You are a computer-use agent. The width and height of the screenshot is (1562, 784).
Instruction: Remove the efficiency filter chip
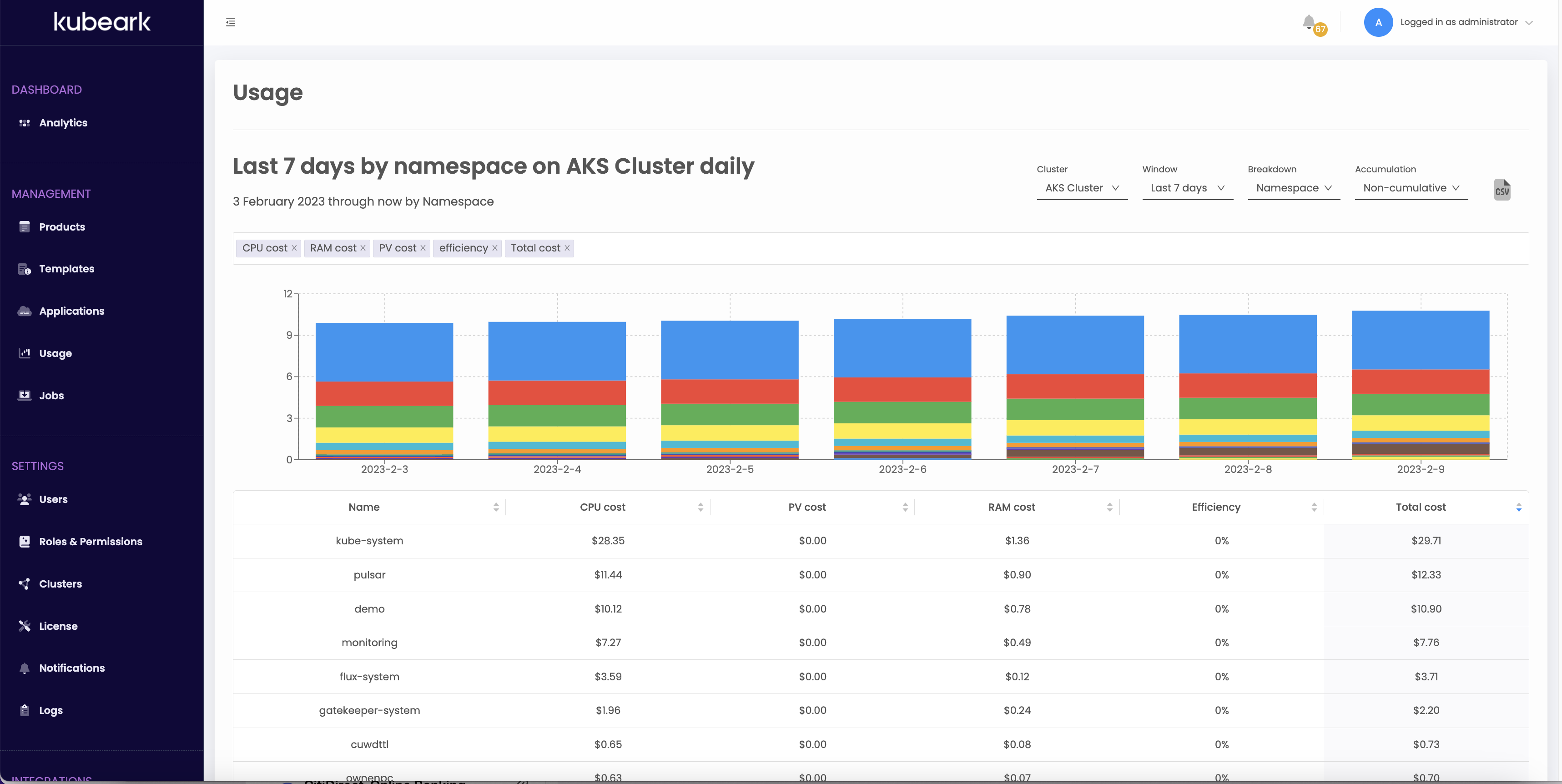click(495, 248)
